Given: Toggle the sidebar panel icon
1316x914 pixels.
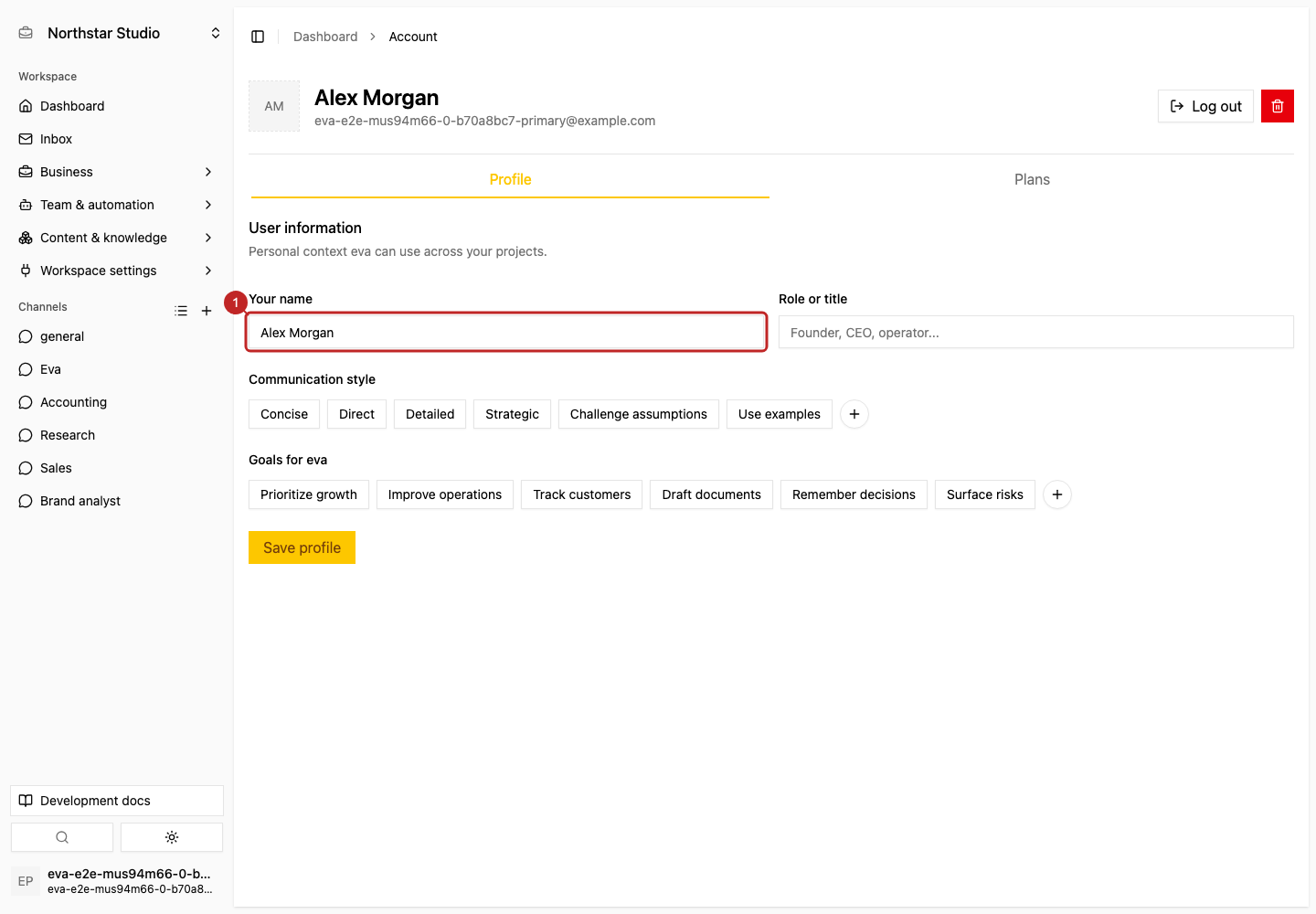Looking at the screenshot, I should (258, 37).
